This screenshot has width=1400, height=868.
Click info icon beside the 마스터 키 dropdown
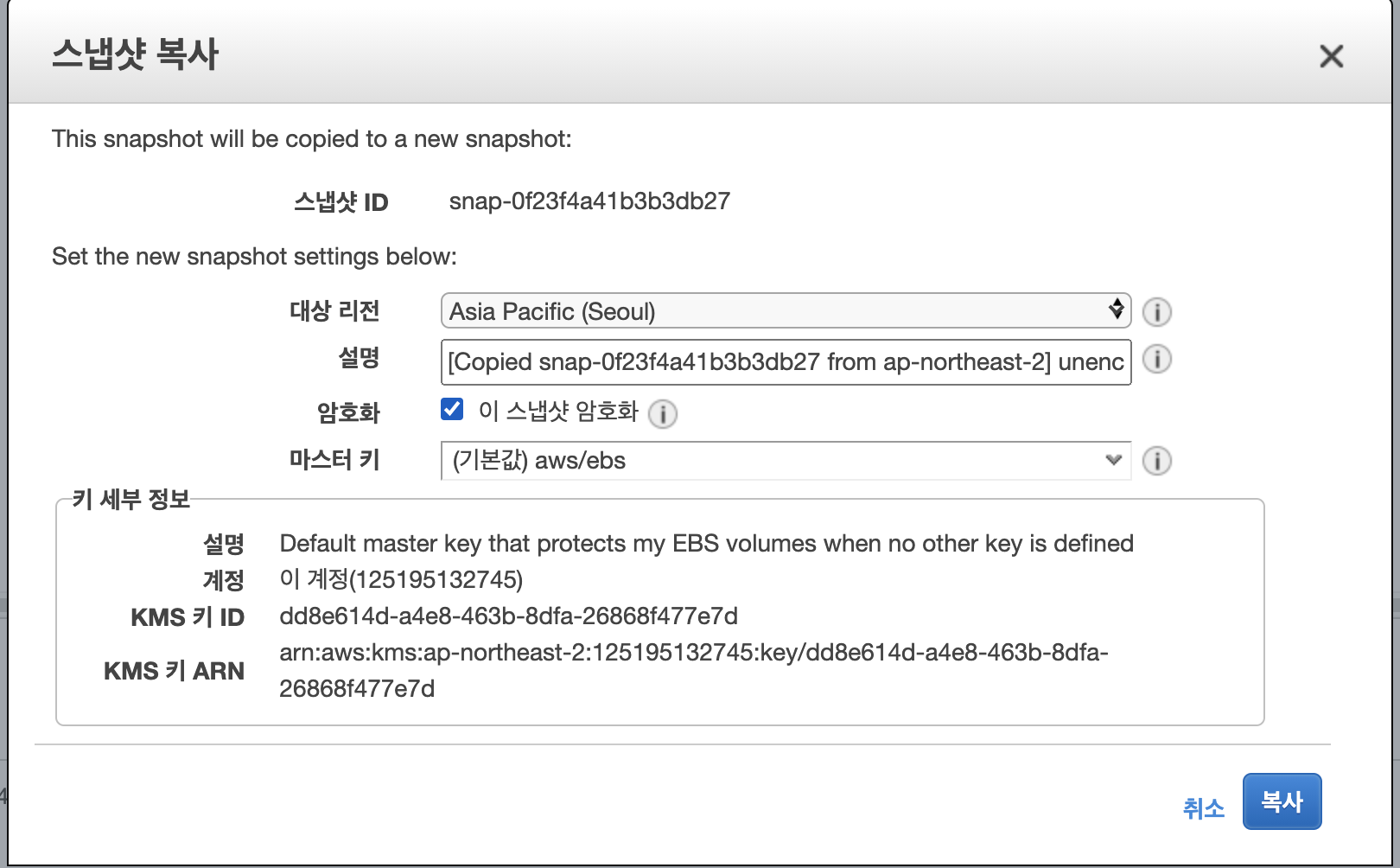[1156, 461]
